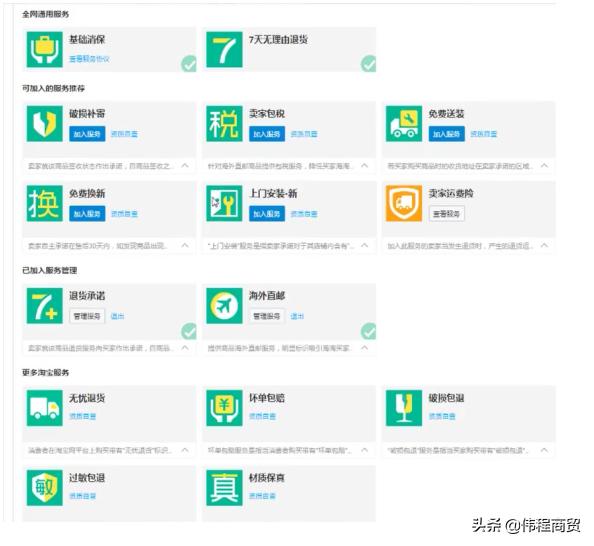
Task: Click the green checkmark on 退货承诺 card
Action: pyautogui.click(x=189, y=332)
